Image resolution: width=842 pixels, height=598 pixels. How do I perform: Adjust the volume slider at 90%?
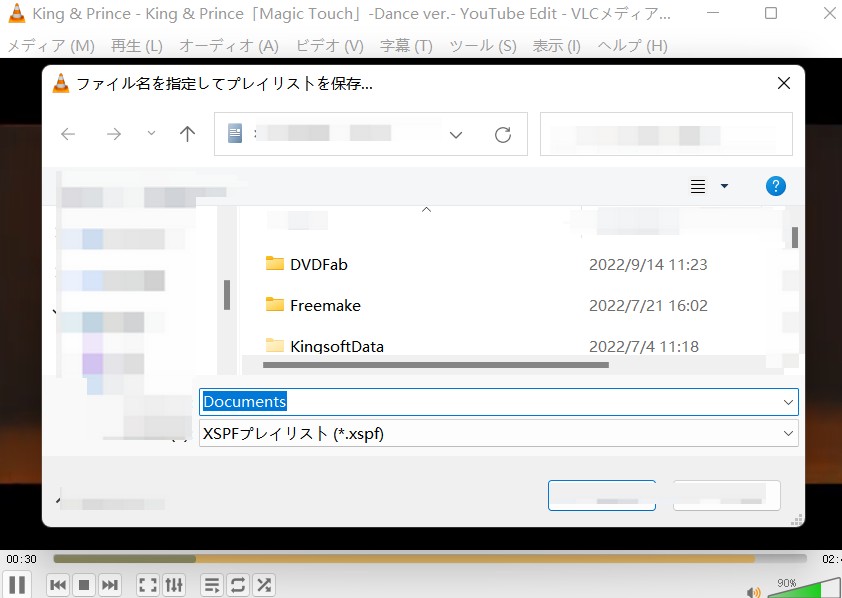802,589
